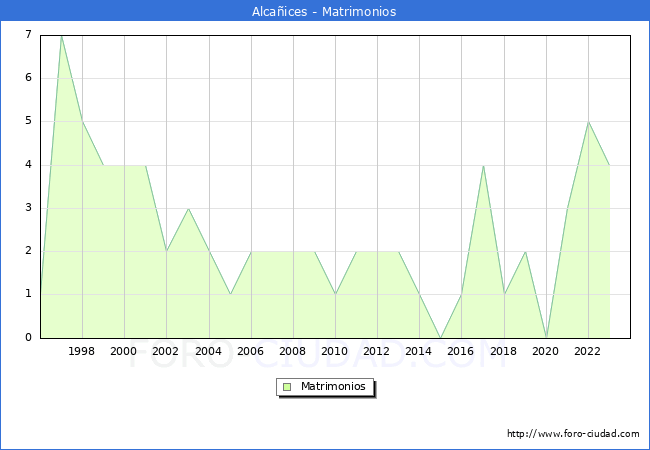Click the 2017 peak data point at 4
The width and height of the screenshot is (650, 450).
[483, 166]
